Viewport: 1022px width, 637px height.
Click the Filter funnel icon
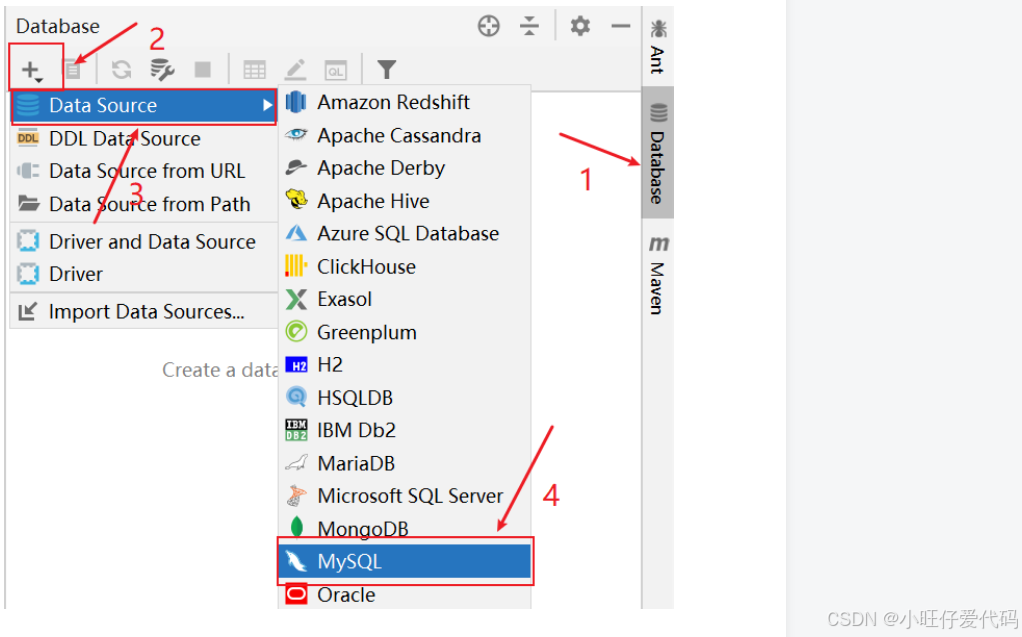(387, 69)
